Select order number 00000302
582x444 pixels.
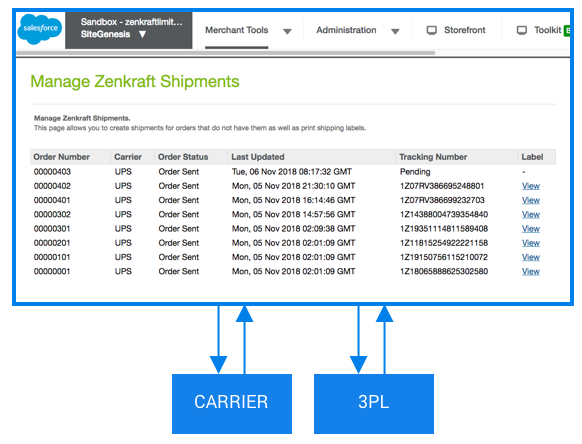coord(52,215)
